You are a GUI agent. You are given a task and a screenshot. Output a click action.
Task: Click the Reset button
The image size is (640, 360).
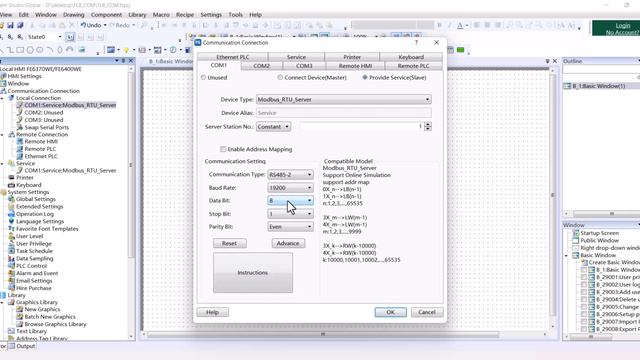click(x=229, y=243)
